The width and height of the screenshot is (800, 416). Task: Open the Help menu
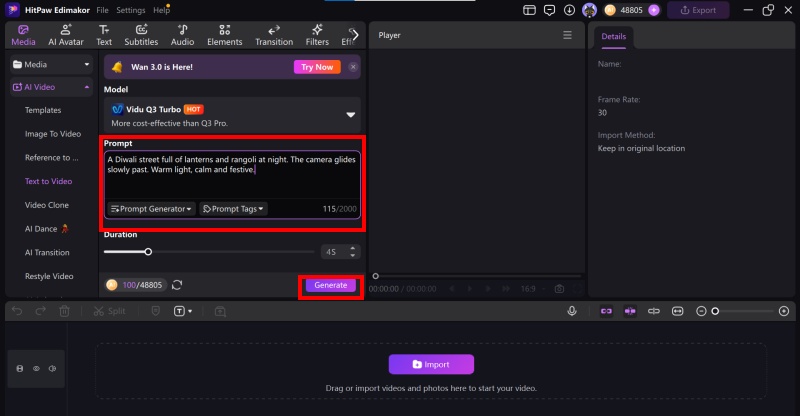pos(161,10)
